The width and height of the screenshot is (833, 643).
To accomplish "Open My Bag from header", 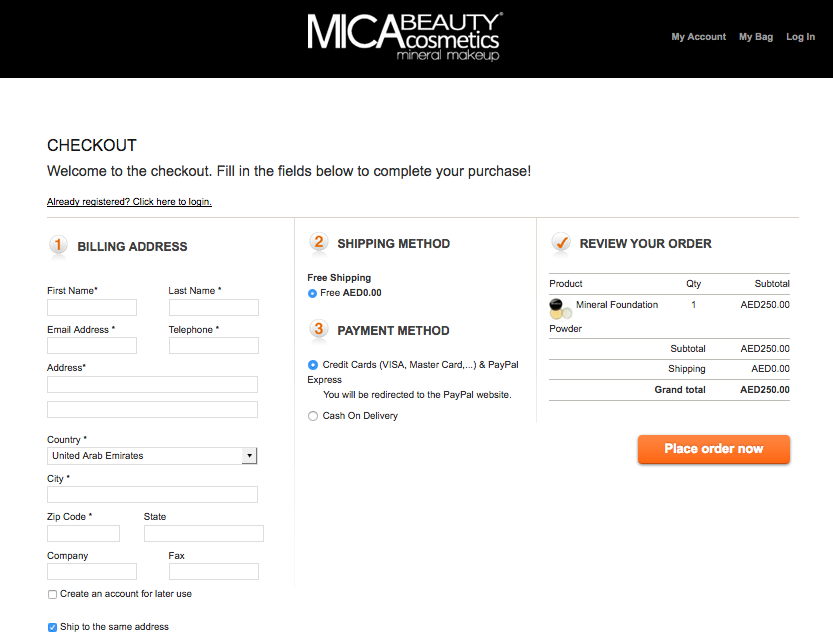I will [x=756, y=37].
